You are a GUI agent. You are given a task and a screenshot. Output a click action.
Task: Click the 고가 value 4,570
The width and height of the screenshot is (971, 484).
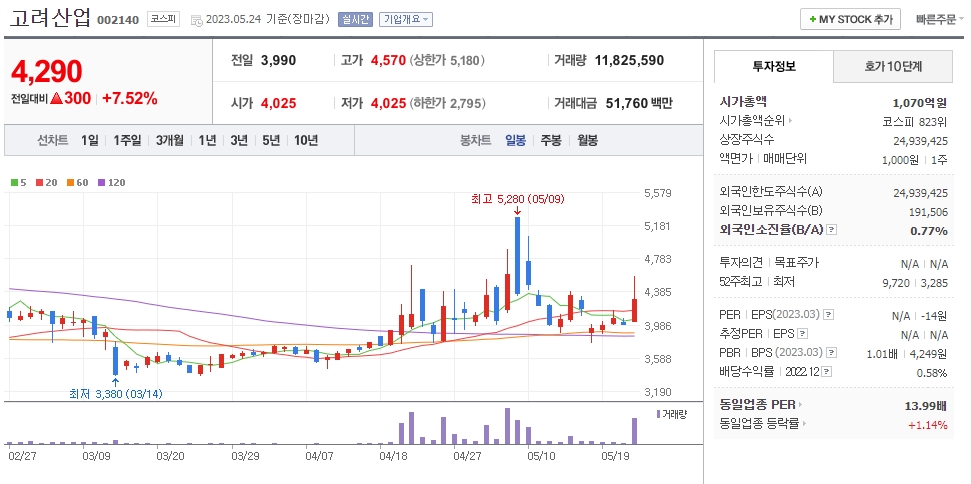tap(388, 61)
